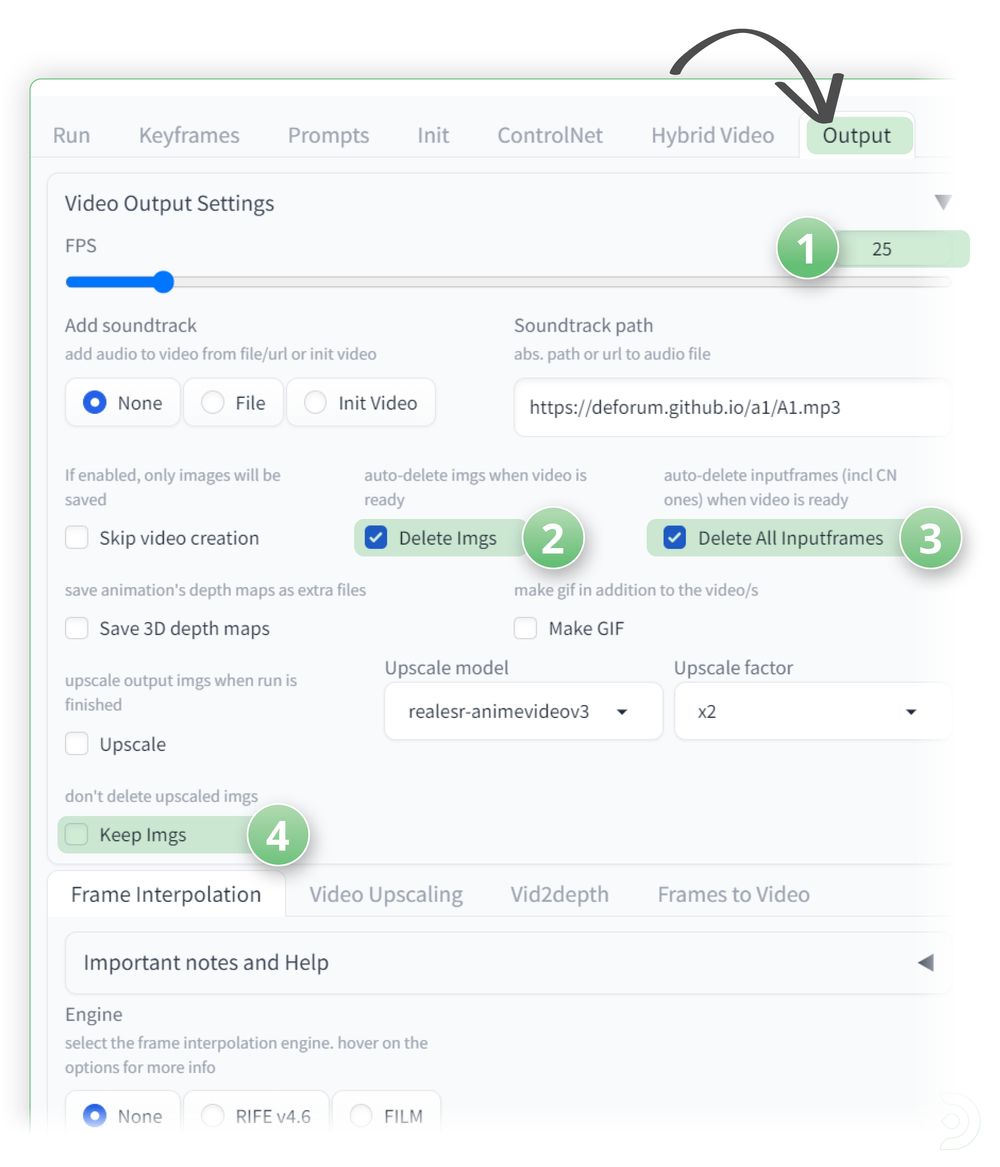Enable the Make GIF option
The width and height of the screenshot is (1000, 1167).
525,628
